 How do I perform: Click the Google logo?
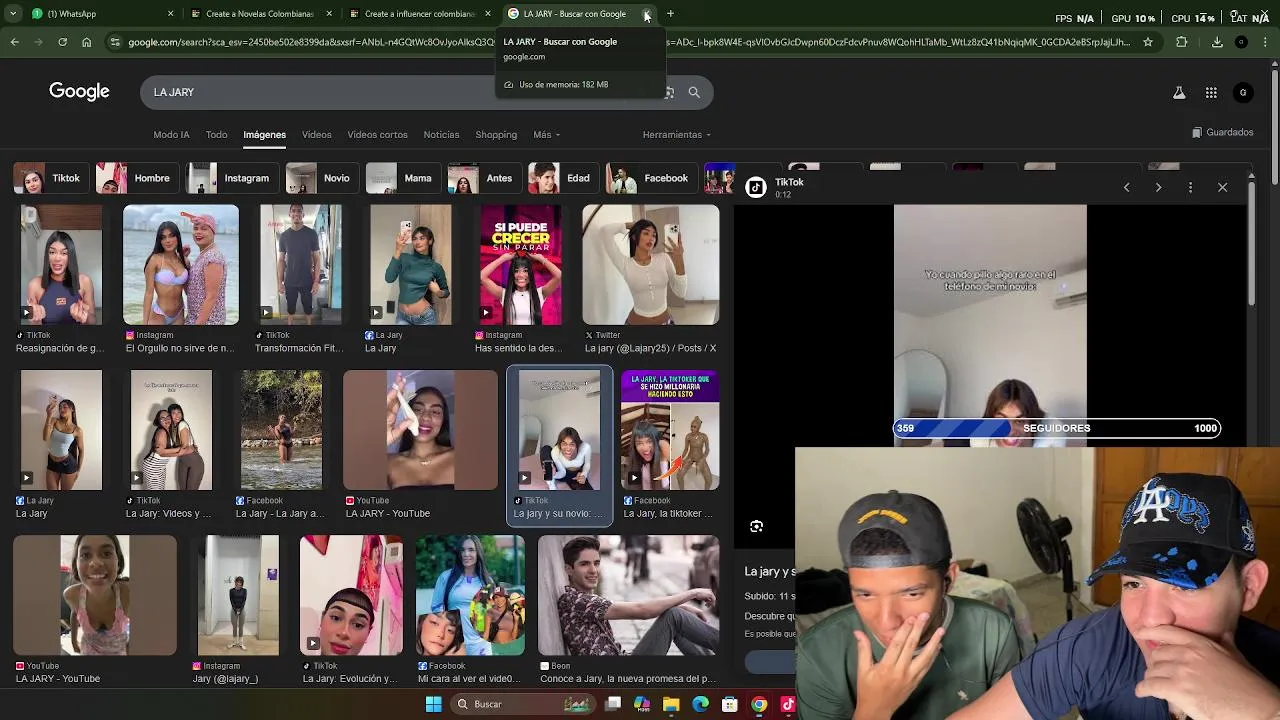79,92
